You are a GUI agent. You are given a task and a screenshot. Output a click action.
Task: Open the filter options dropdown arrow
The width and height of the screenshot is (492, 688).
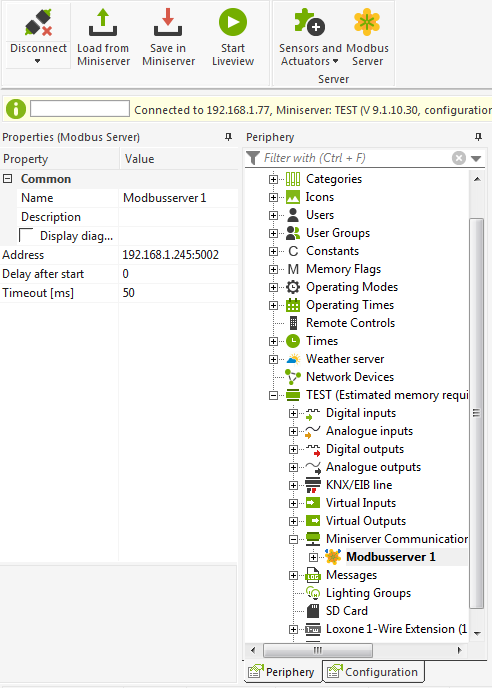(476, 158)
